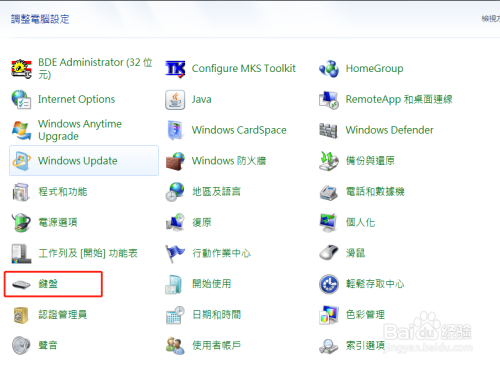The height and width of the screenshot is (365, 500).
Task: Open the 色彩管理 icon
Action: tap(329, 315)
